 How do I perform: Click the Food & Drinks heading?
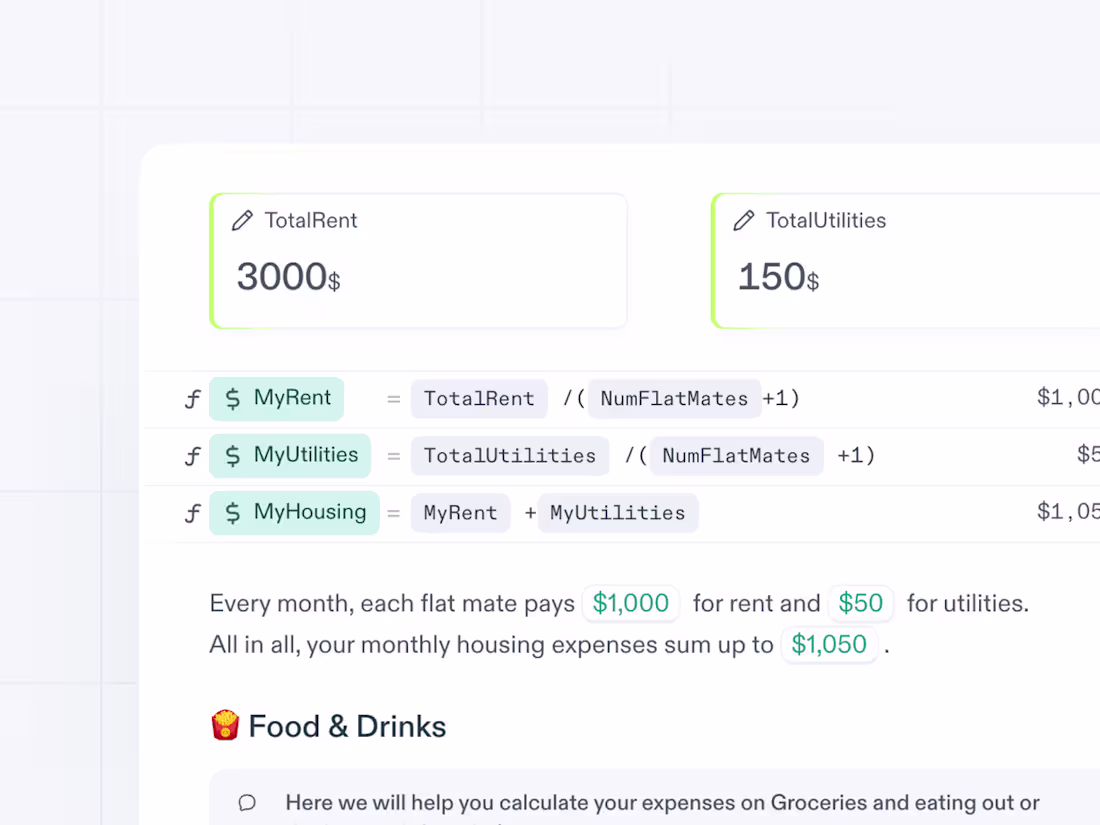pos(347,726)
